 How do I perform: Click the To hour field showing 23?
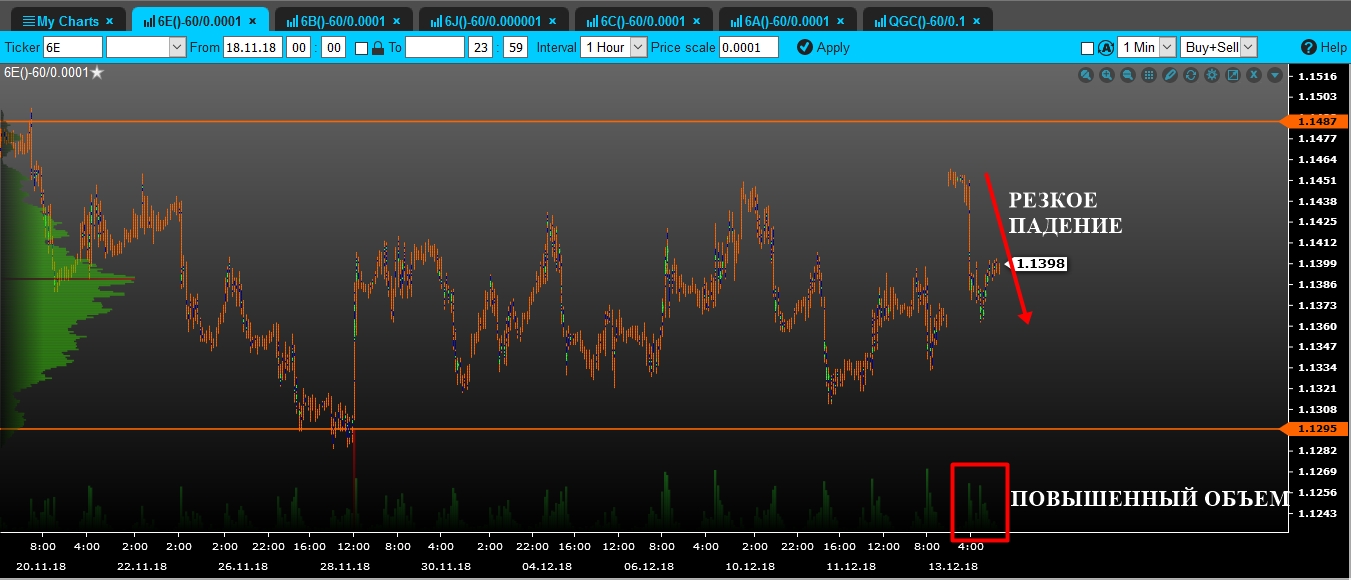[x=481, y=47]
